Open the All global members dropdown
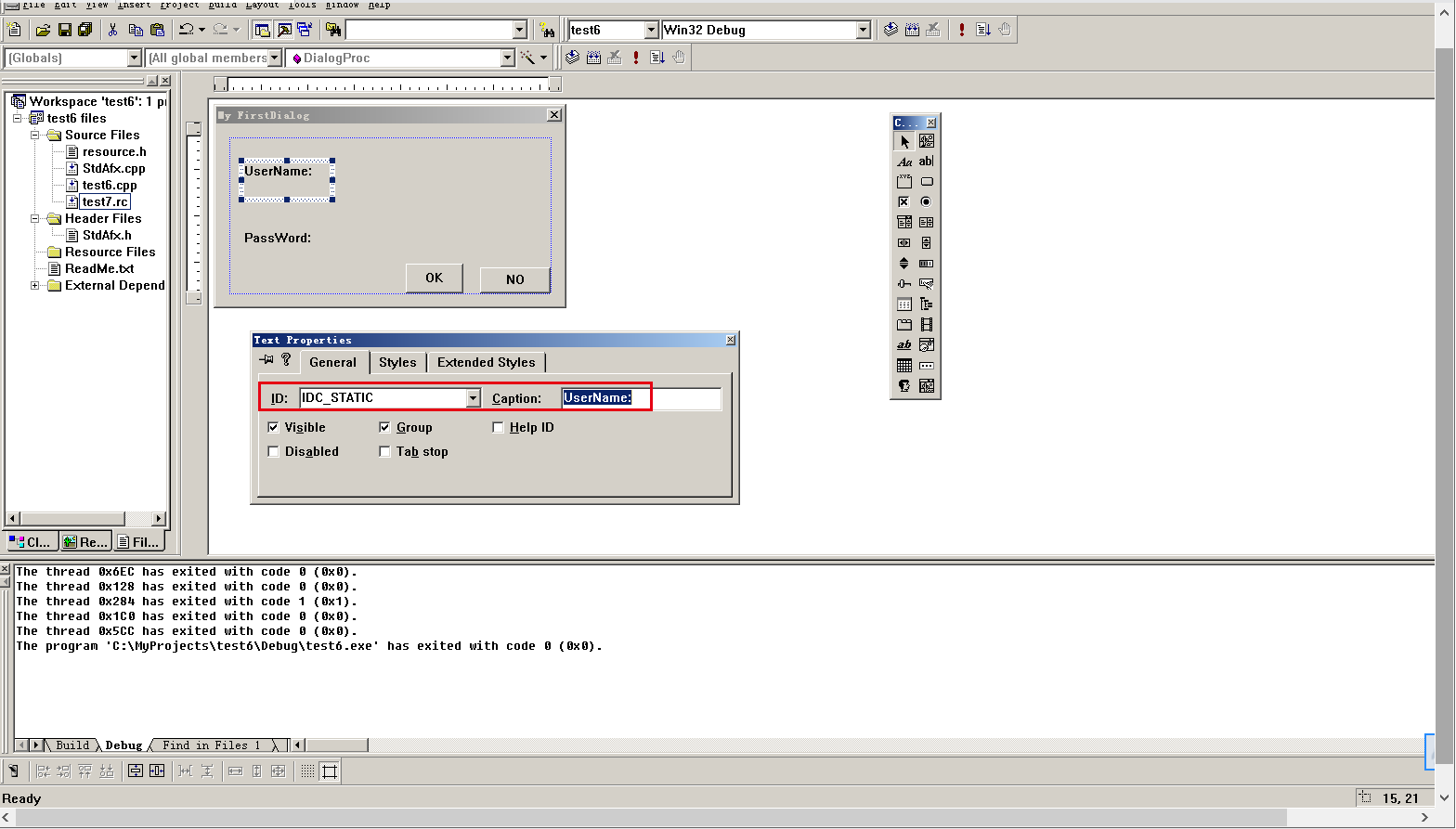This screenshot has width=1456, height=829. tap(275, 58)
